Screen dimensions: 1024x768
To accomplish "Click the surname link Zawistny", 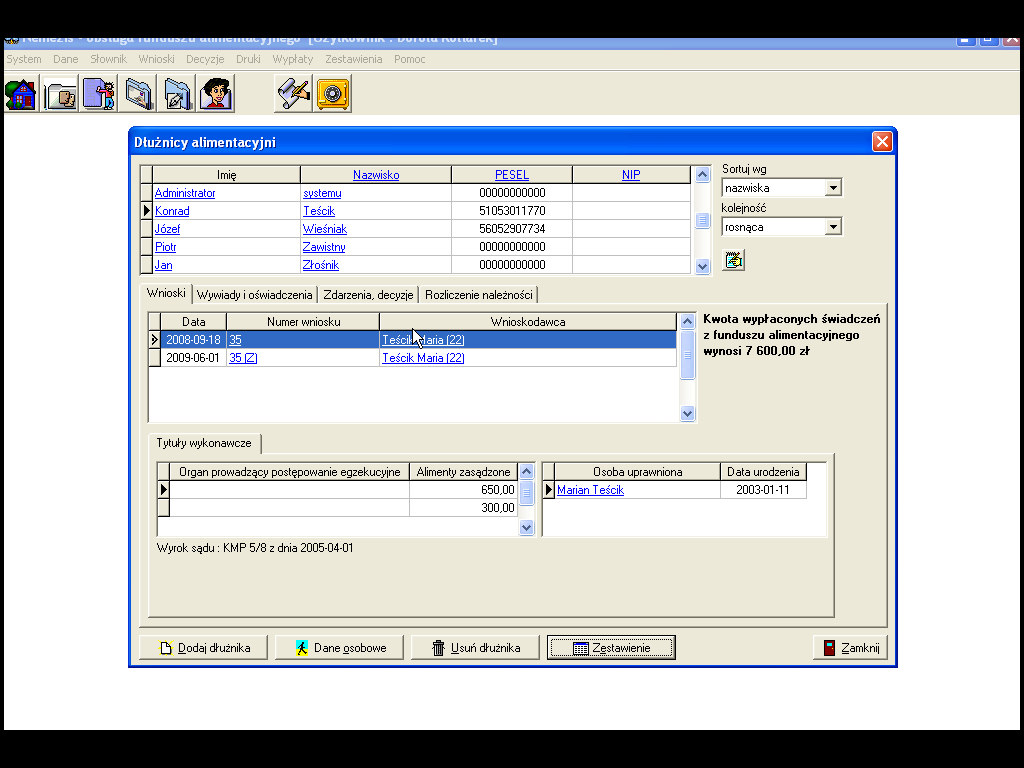I will [324, 248].
